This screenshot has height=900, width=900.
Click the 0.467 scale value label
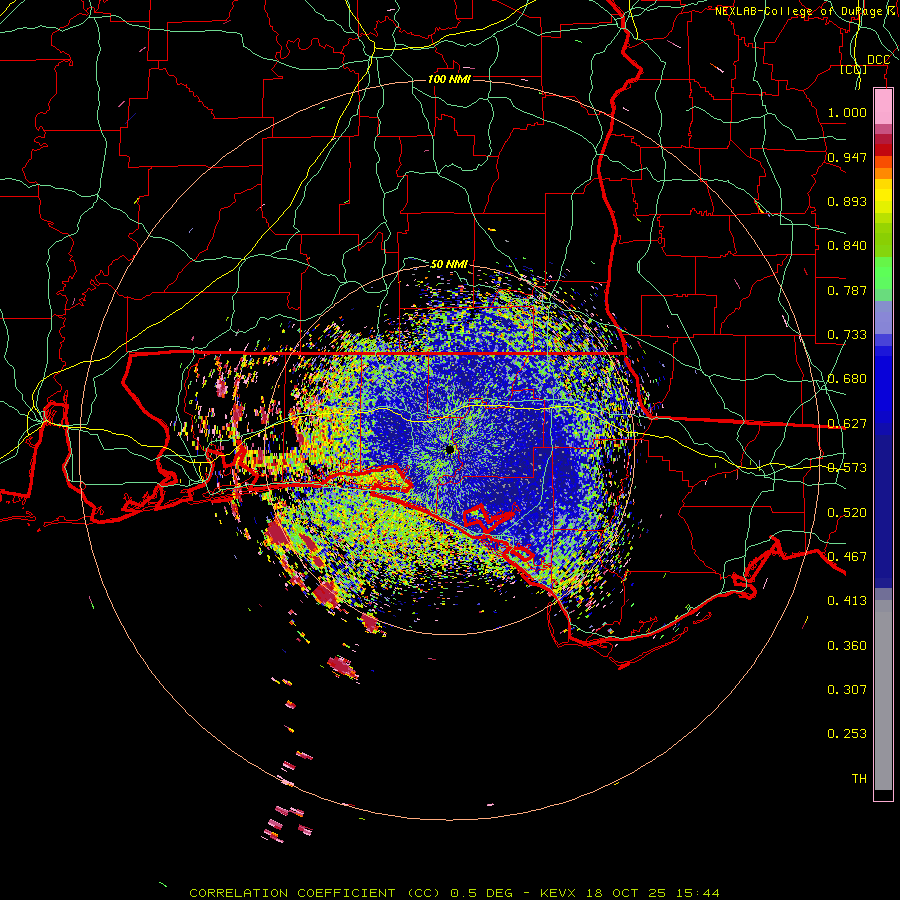pyautogui.click(x=847, y=557)
